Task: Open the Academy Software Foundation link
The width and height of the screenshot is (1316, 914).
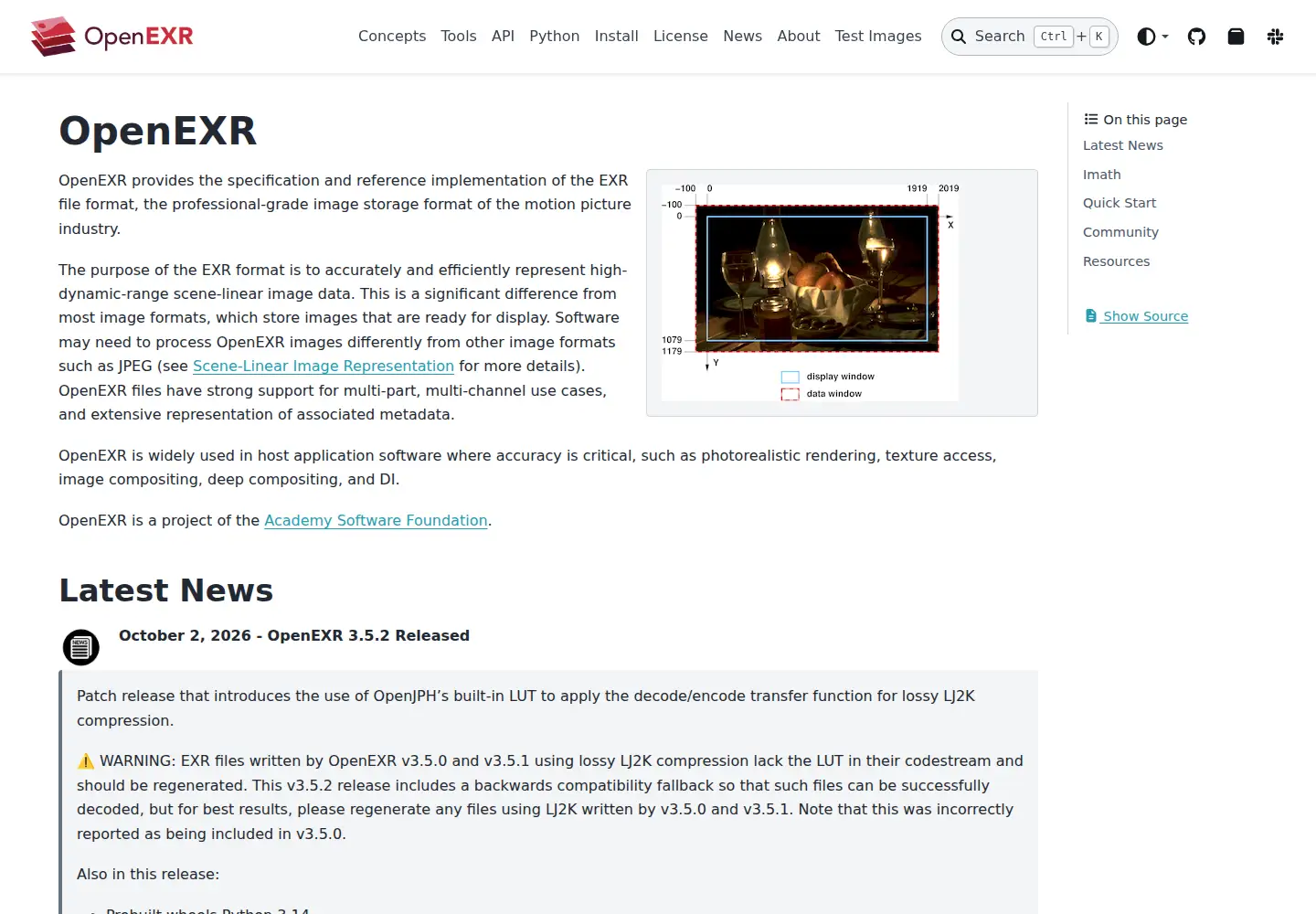Action: 376,520
